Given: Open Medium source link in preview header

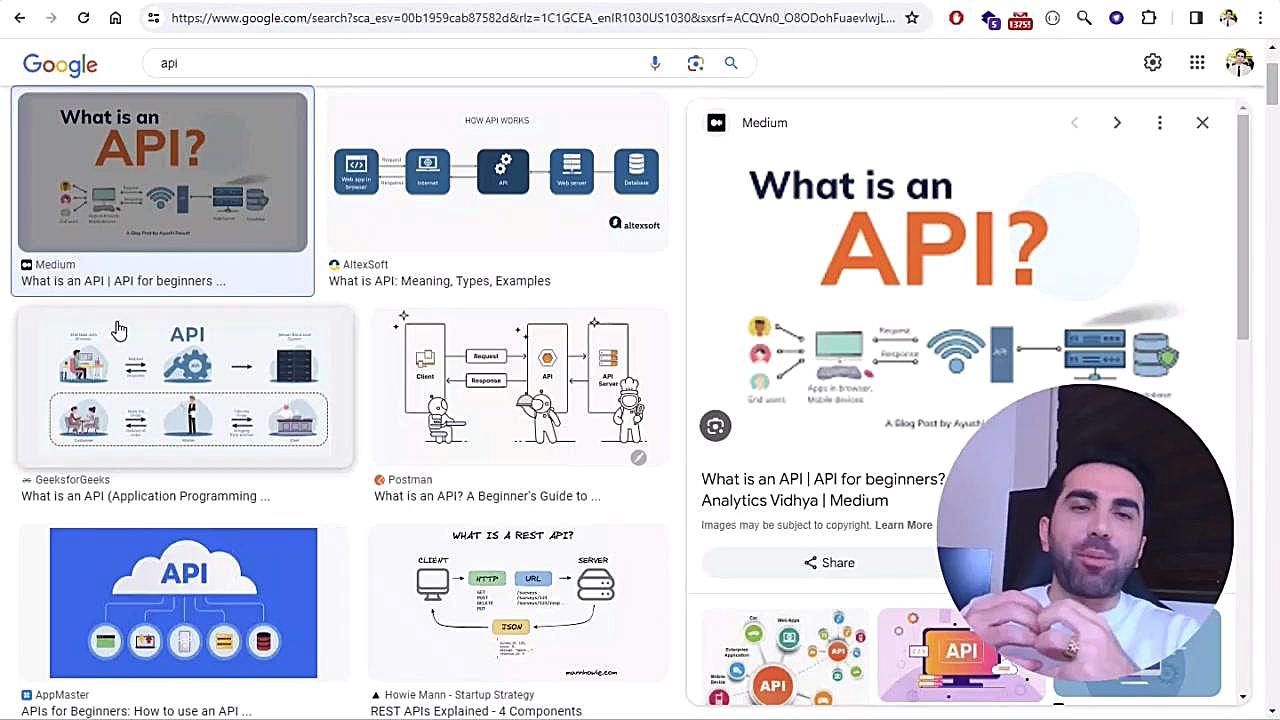Looking at the screenshot, I should tap(765, 123).
